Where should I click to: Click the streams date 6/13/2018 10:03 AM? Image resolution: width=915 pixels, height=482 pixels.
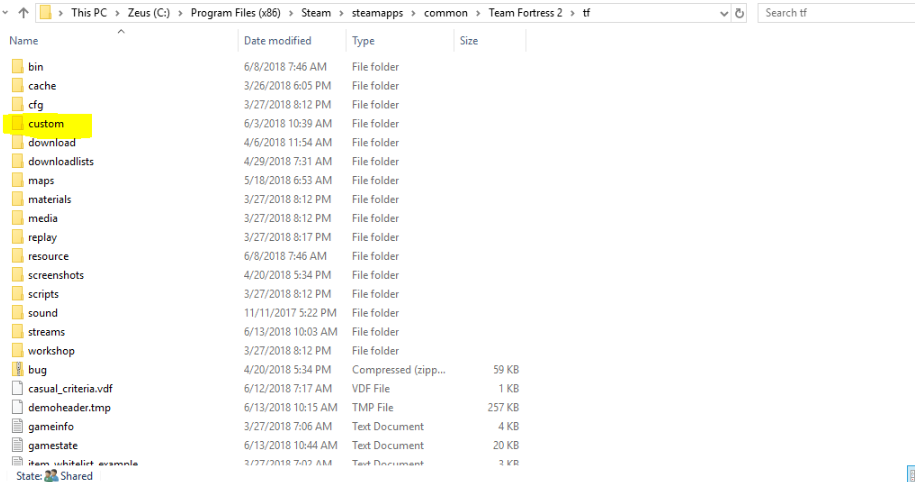point(291,331)
